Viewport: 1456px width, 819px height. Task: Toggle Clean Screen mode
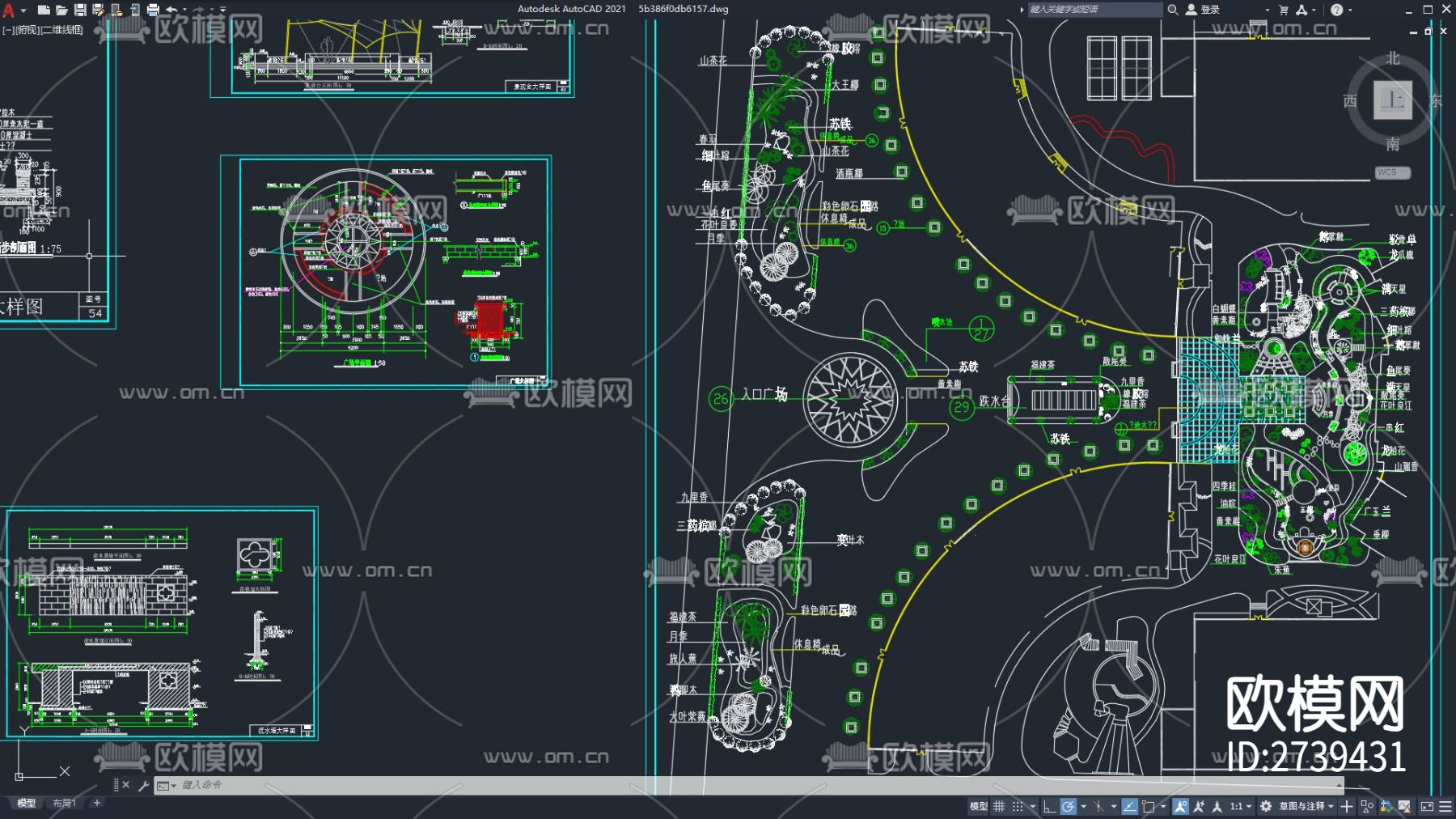[1427, 806]
